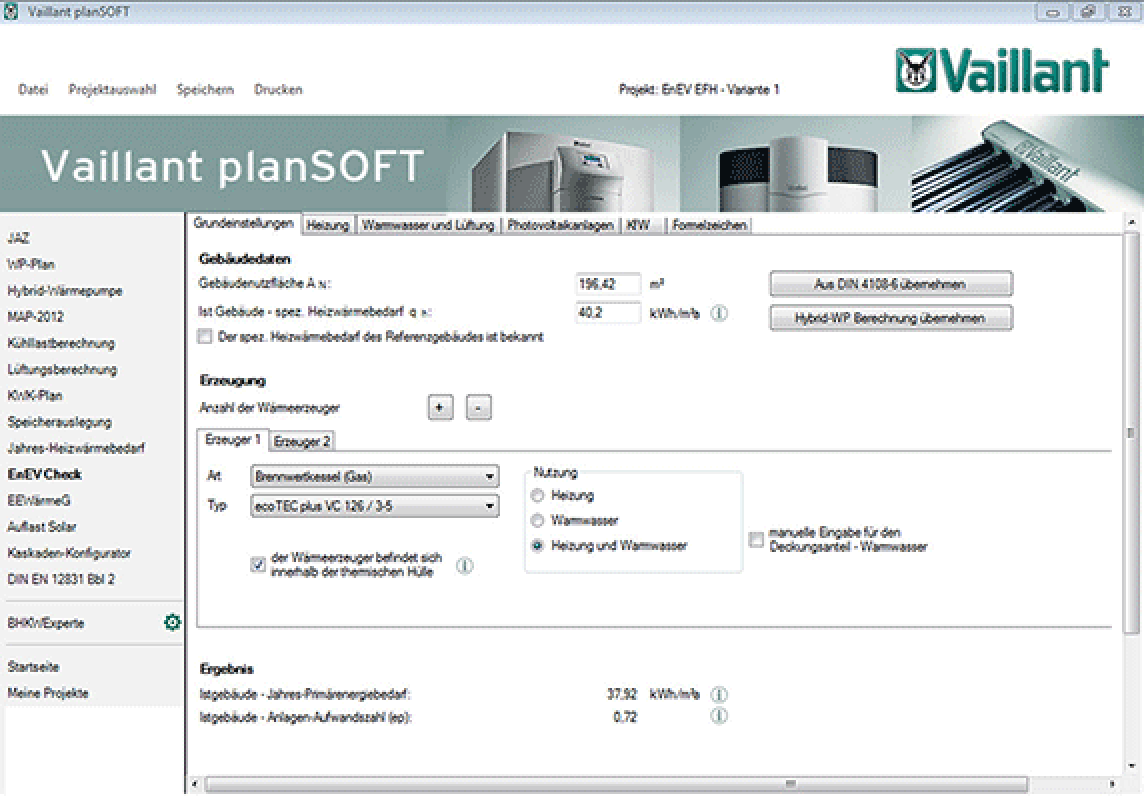Enable manuelle Eingabe für Deckungsanteil Warmwasser

[x=757, y=540]
